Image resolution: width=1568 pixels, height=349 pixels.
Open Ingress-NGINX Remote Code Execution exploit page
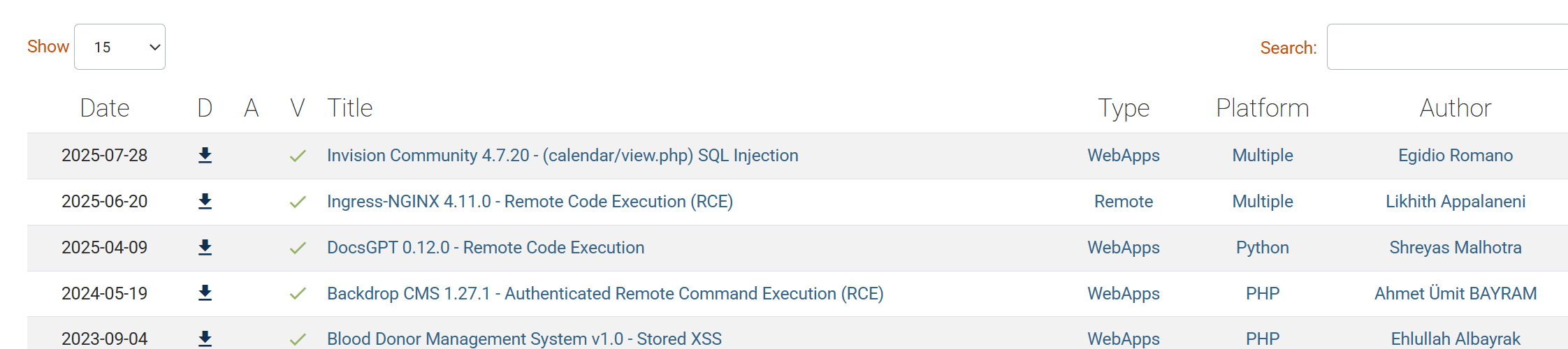coord(530,201)
